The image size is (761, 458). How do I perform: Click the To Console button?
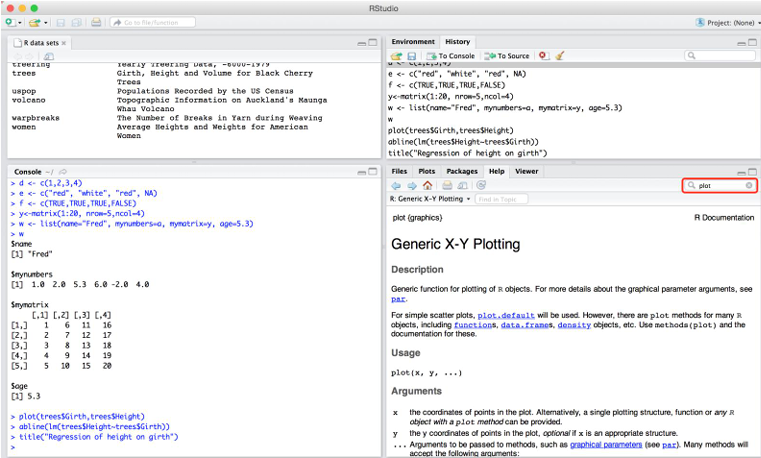450,56
